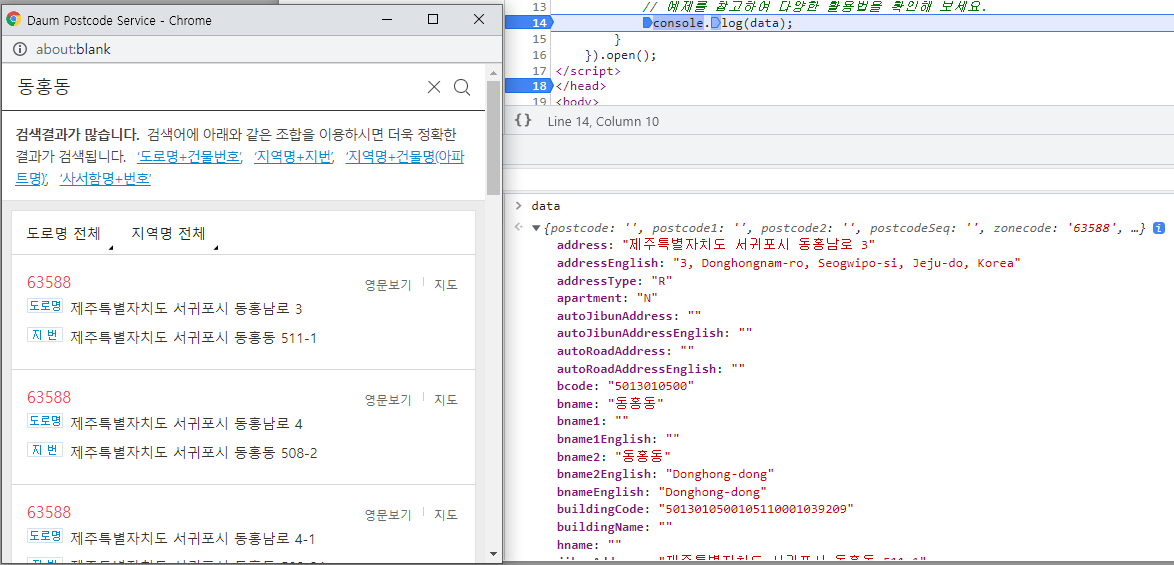Click 지도 for 동홍남로 4-1 result

click(446, 515)
